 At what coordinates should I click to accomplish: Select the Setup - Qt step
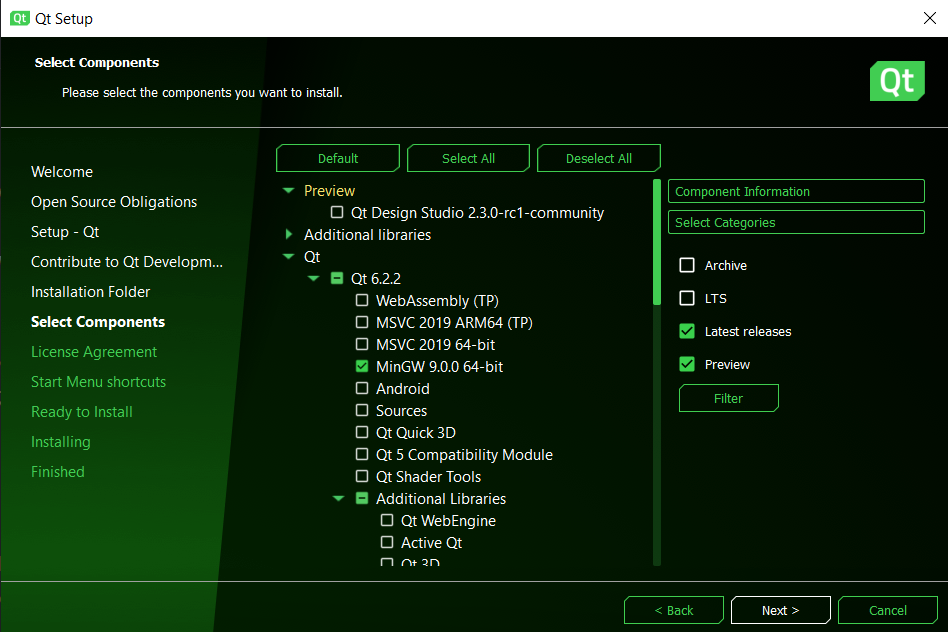pyautogui.click(x=65, y=232)
